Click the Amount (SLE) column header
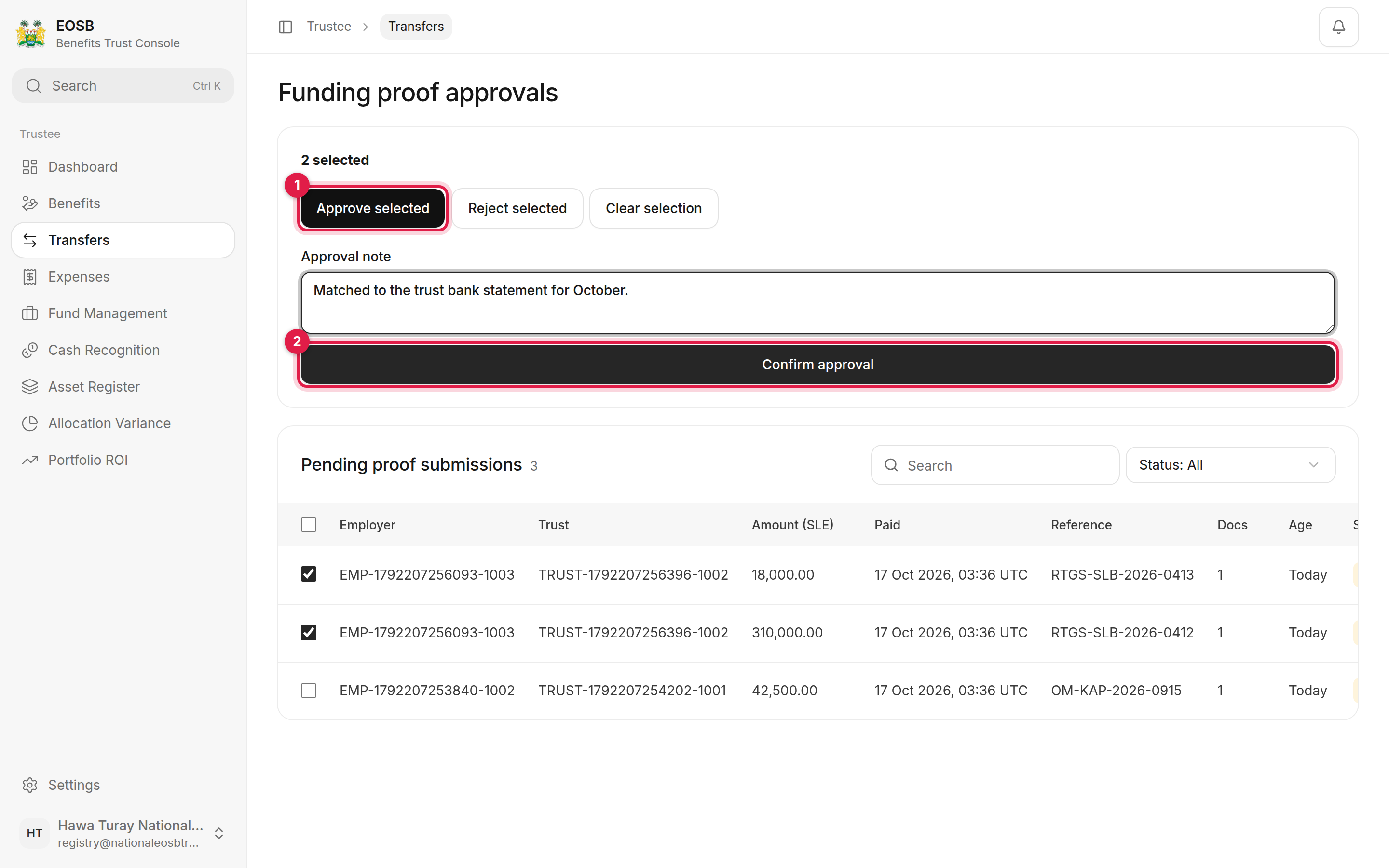Viewport: 1389px width, 868px height. [x=792, y=525]
